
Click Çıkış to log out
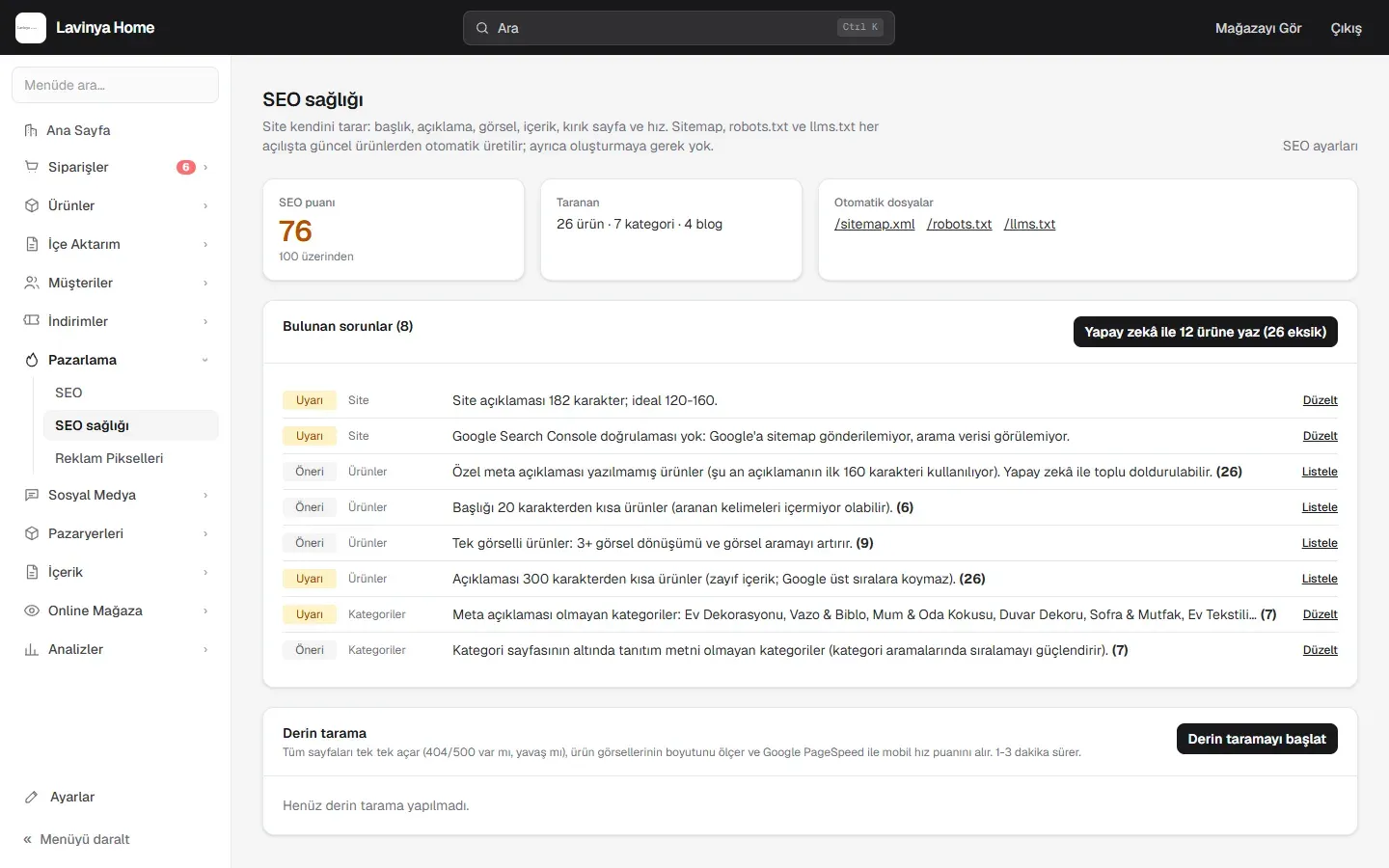tap(1347, 28)
